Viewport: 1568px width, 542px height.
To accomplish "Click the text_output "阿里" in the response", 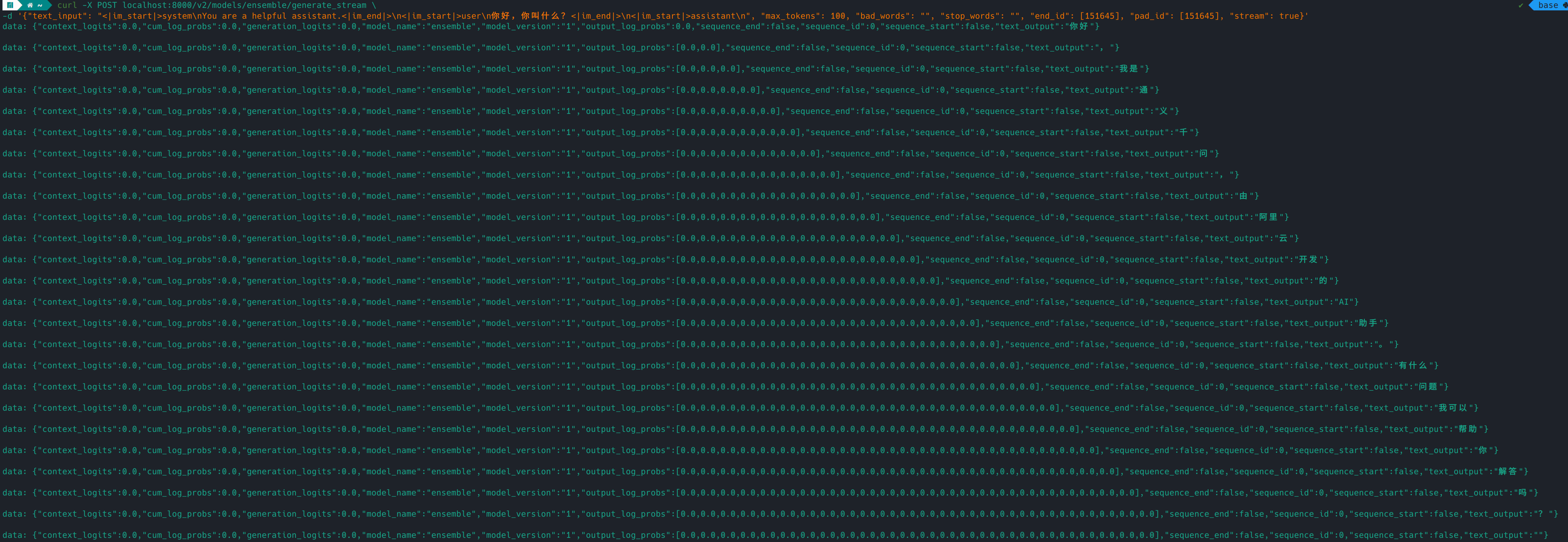I will point(1268,217).
